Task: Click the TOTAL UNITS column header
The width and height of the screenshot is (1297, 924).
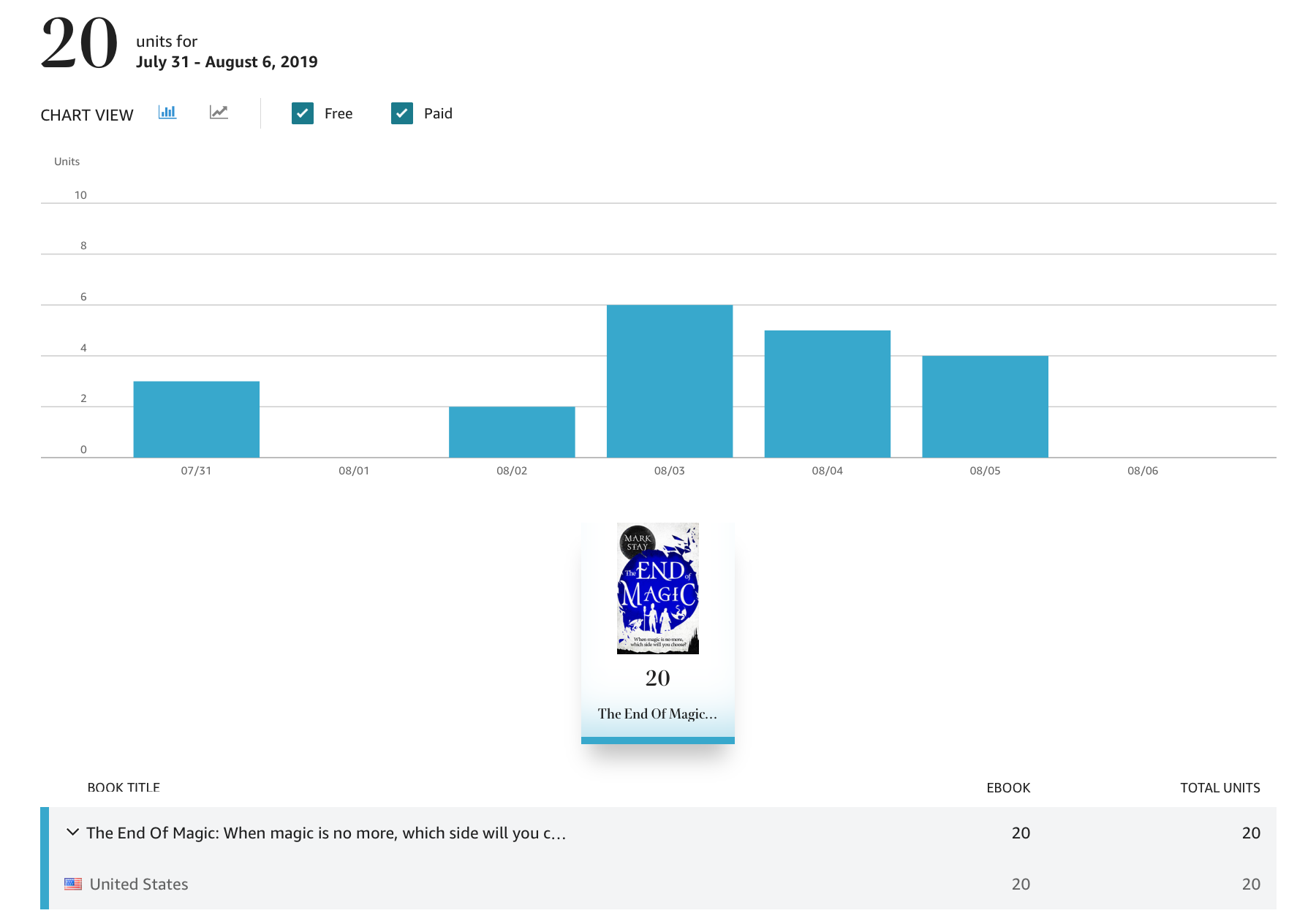Action: [1220, 787]
